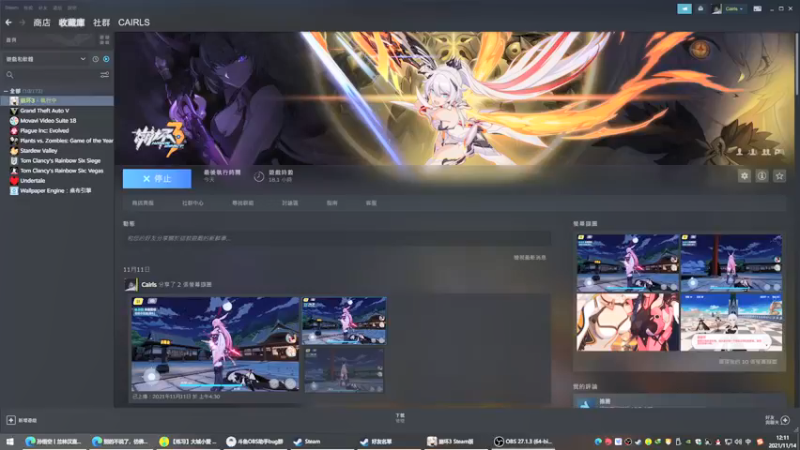Select Grand Theft Auto V in library

pyautogui.click(x=44, y=111)
